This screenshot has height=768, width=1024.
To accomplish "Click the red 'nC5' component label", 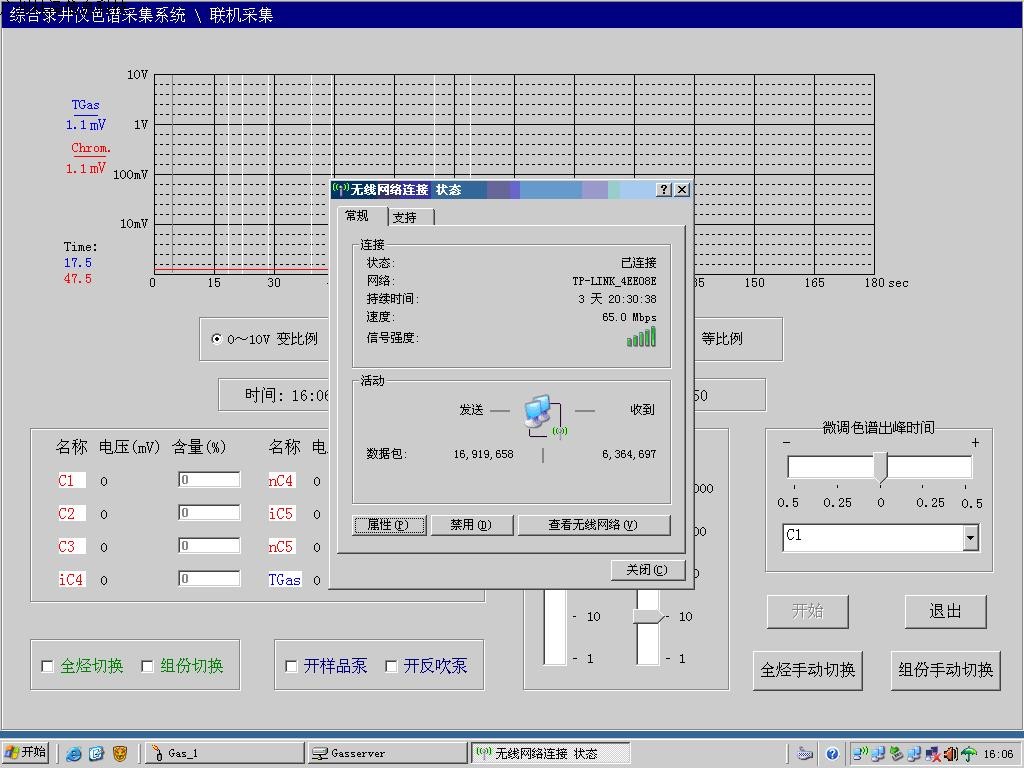I will point(281,546).
